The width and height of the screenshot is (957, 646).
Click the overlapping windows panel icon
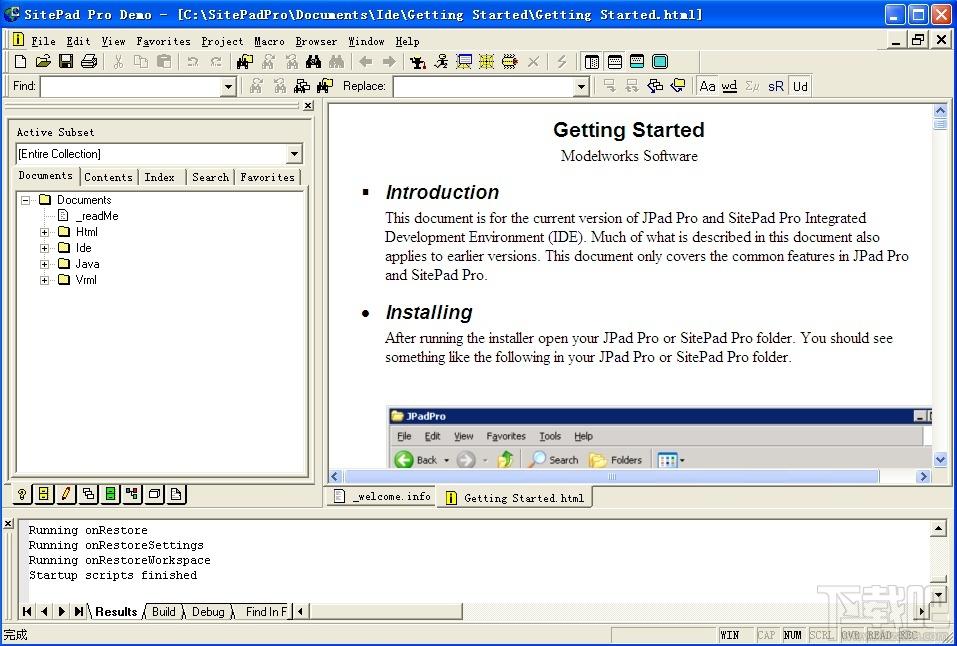click(x=88, y=494)
